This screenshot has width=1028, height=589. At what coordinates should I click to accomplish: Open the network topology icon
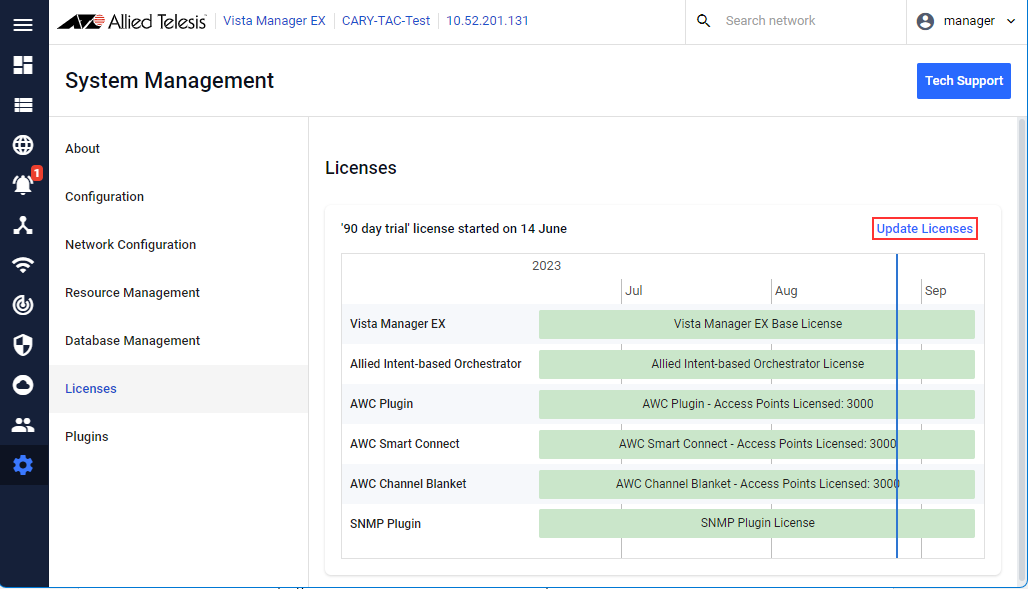(x=23, y=225)
